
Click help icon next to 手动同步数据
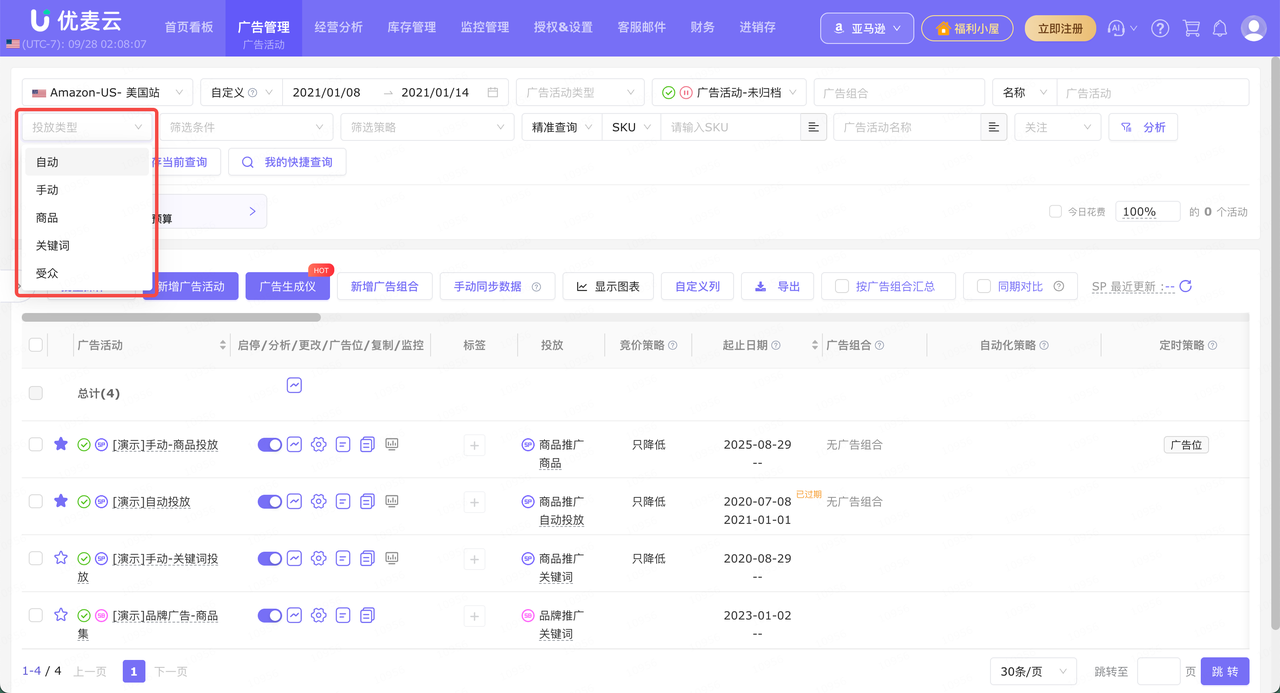pos(536,287)
